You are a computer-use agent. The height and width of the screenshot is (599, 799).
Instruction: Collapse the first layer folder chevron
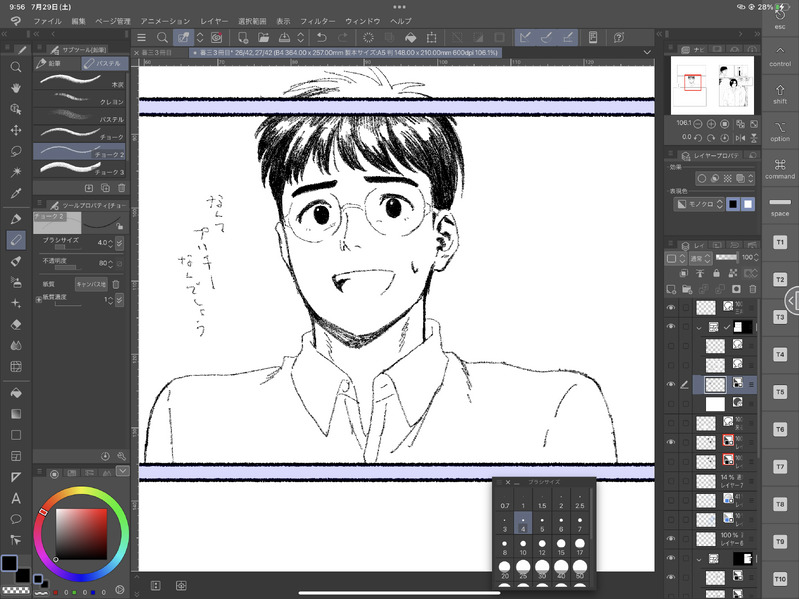tap(699, 327)
